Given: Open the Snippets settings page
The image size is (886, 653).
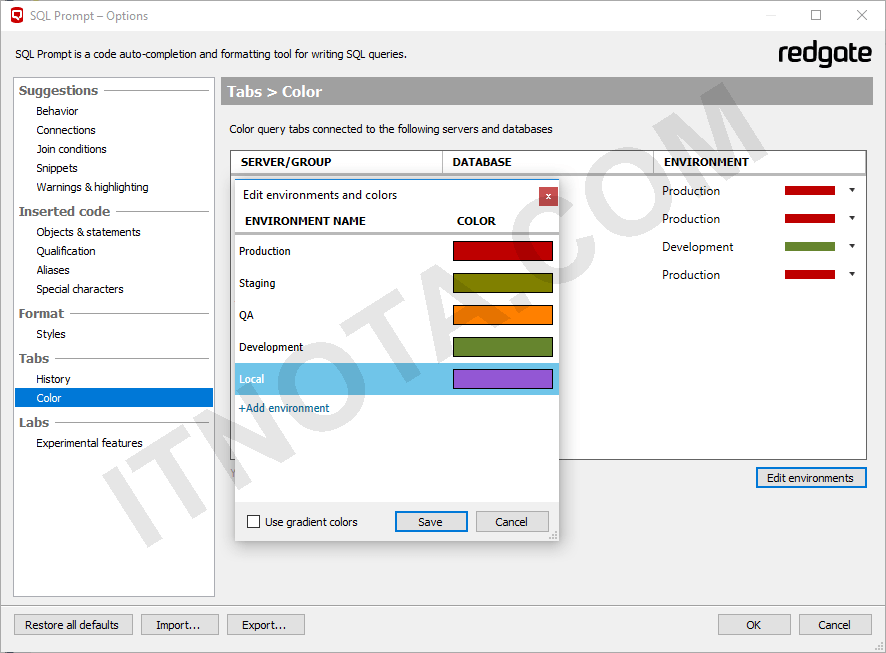Looking at the screenshot, I should pyautogui.click(x=56, y=167).
